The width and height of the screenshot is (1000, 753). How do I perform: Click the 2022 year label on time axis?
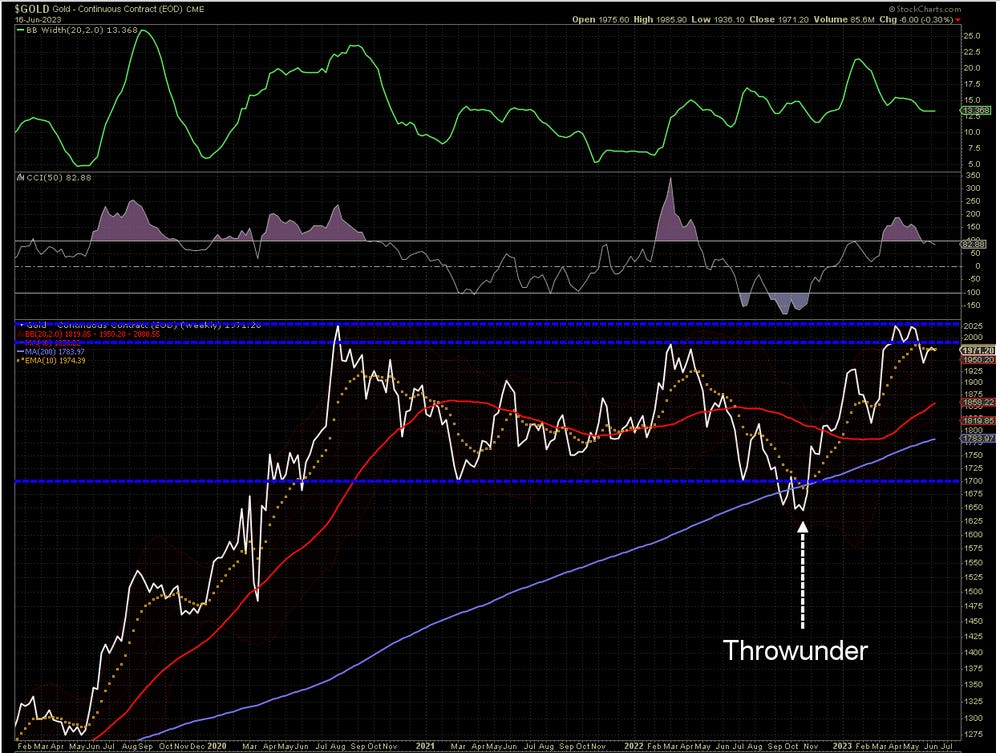(634, 746)
